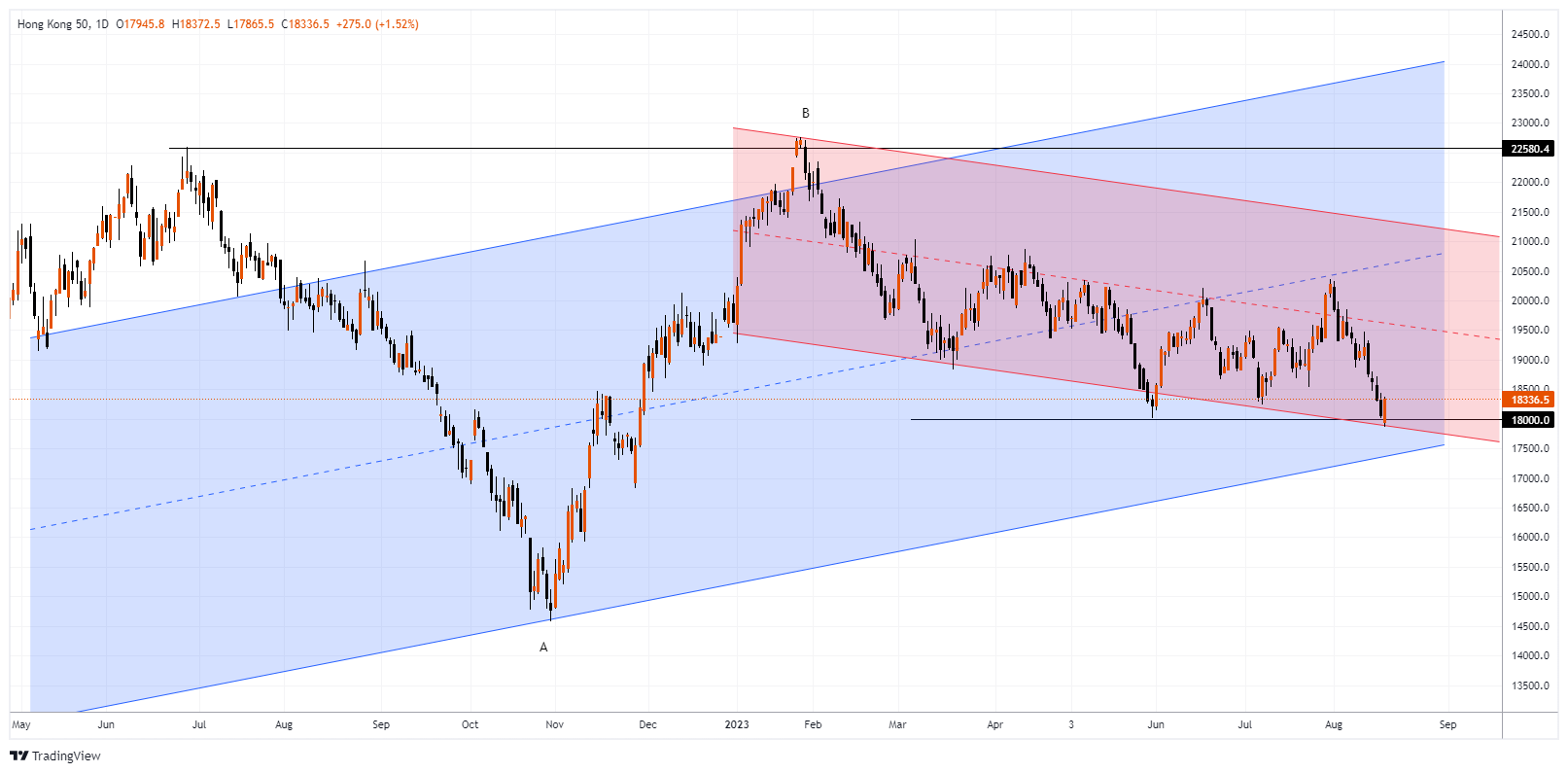Click the close value C18336.5
The width and height of the screenshot is (1568, 773).
[x=305, y=24]
